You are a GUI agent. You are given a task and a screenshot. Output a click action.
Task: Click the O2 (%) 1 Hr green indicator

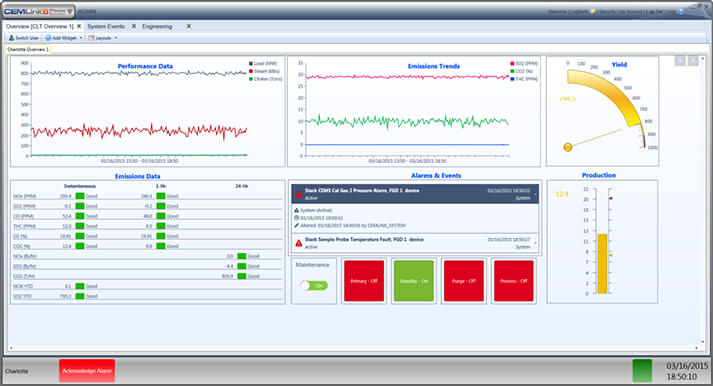tap(161, 236)
